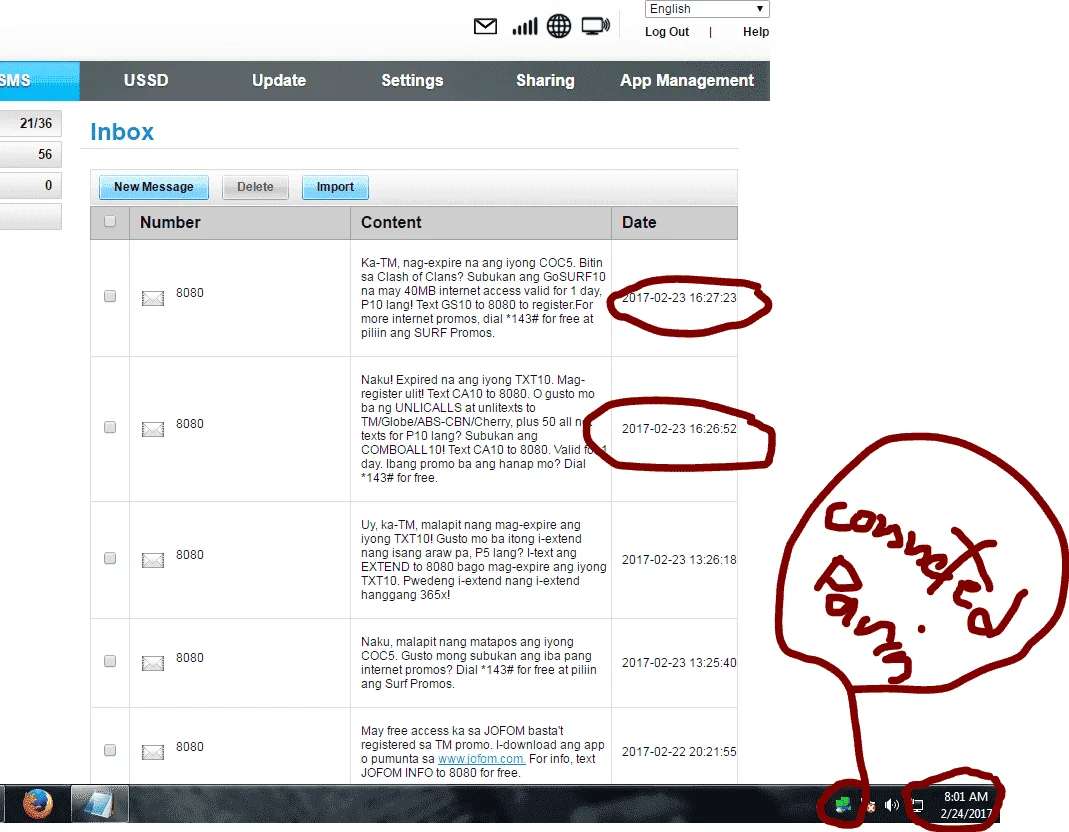The width and height of the screenshot is (1069, 832).
Task: Click the Delete button
Action: point(255,187)
